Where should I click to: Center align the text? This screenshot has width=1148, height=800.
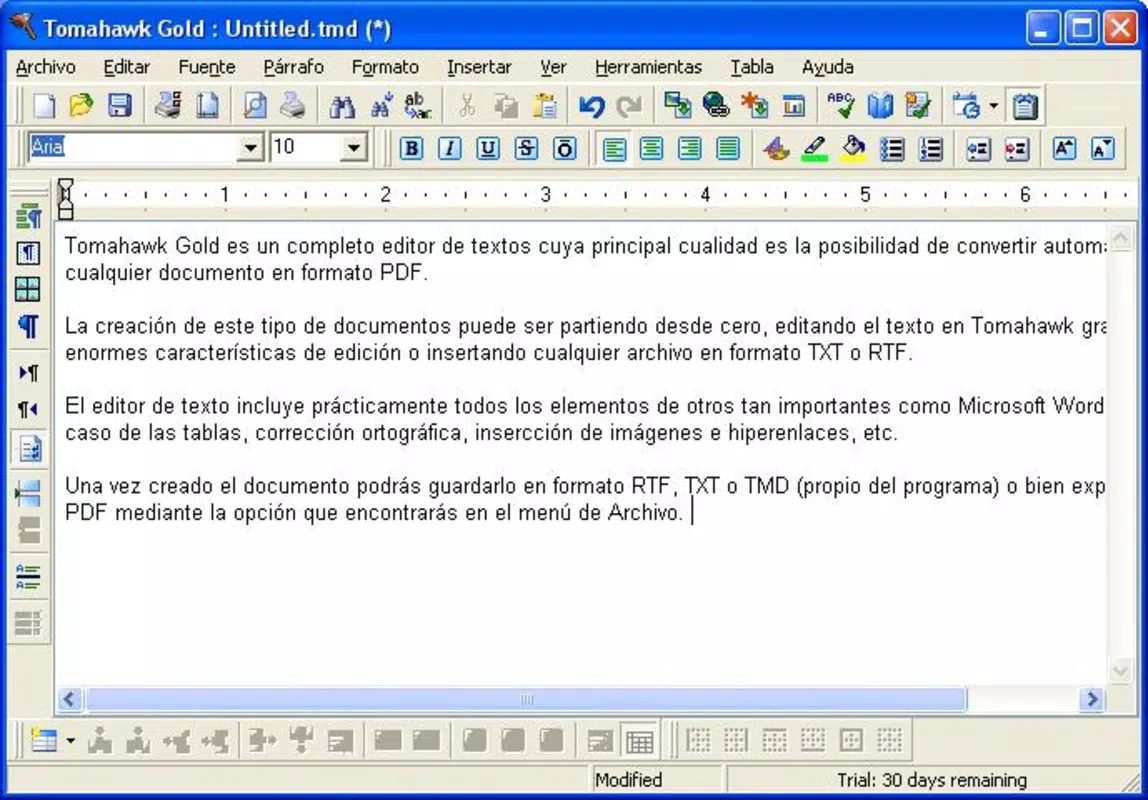[x=652, y=149]
